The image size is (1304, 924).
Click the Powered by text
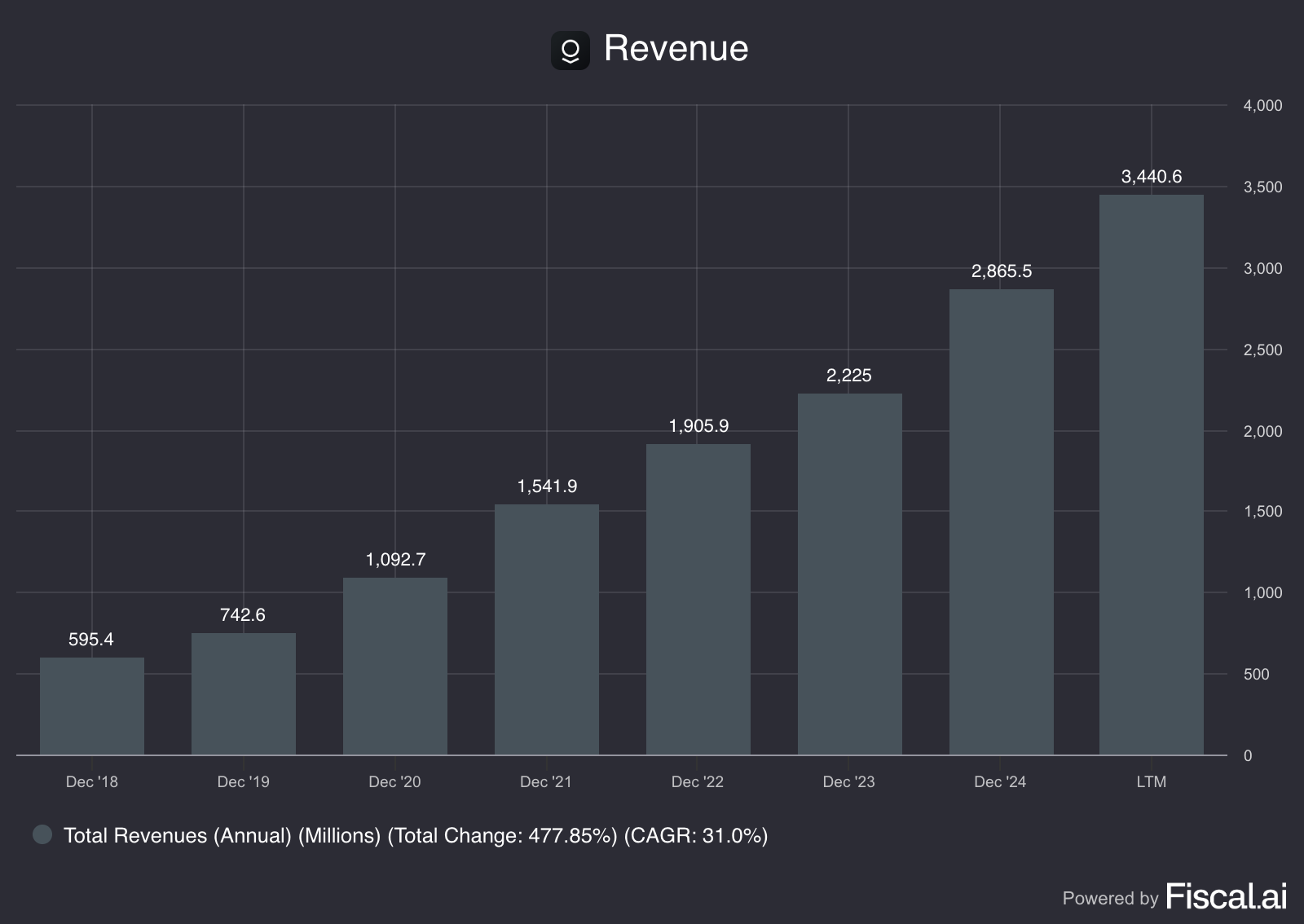[1110, 898]
